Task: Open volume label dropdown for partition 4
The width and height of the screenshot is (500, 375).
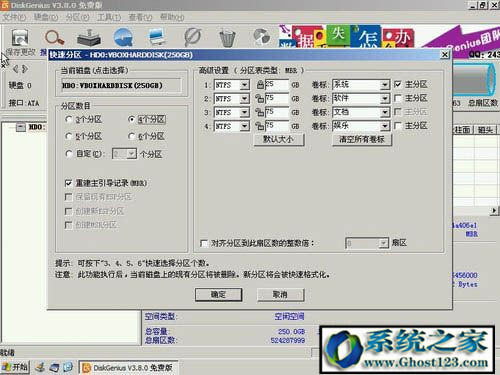Action: point(385,126)
